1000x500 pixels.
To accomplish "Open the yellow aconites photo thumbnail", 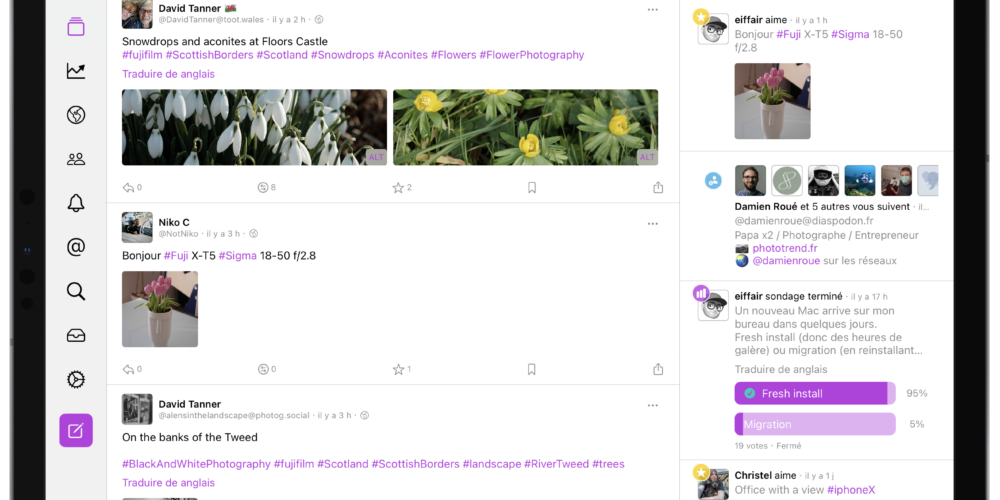I will tap(526, 128).
